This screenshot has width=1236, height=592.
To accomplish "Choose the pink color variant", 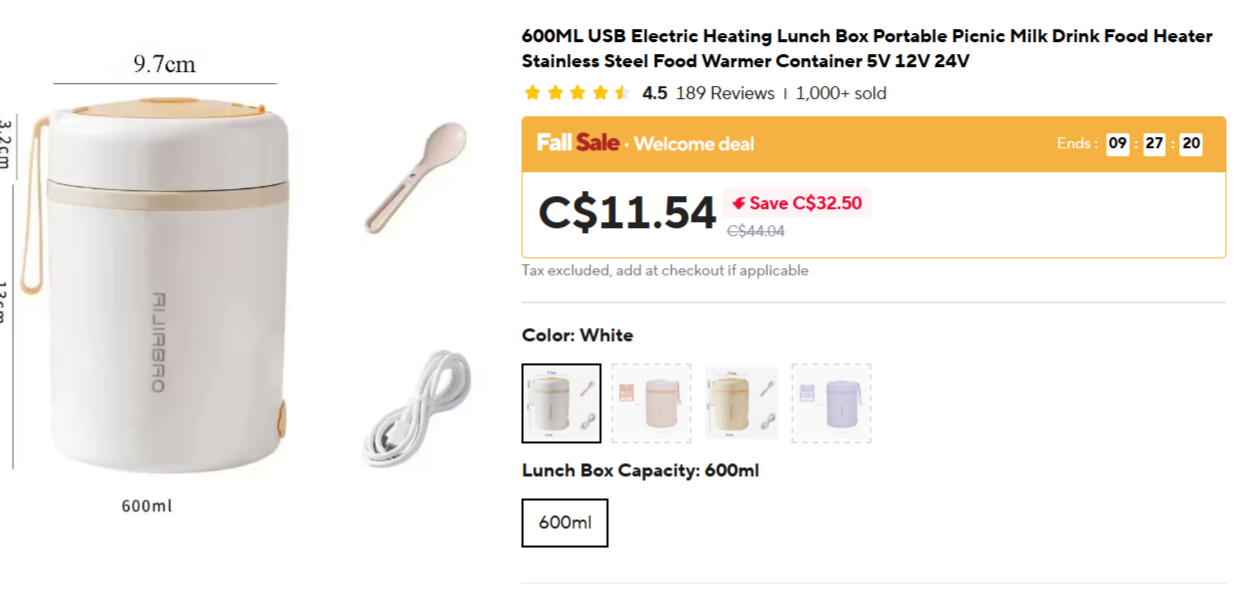I will [651, 403].
